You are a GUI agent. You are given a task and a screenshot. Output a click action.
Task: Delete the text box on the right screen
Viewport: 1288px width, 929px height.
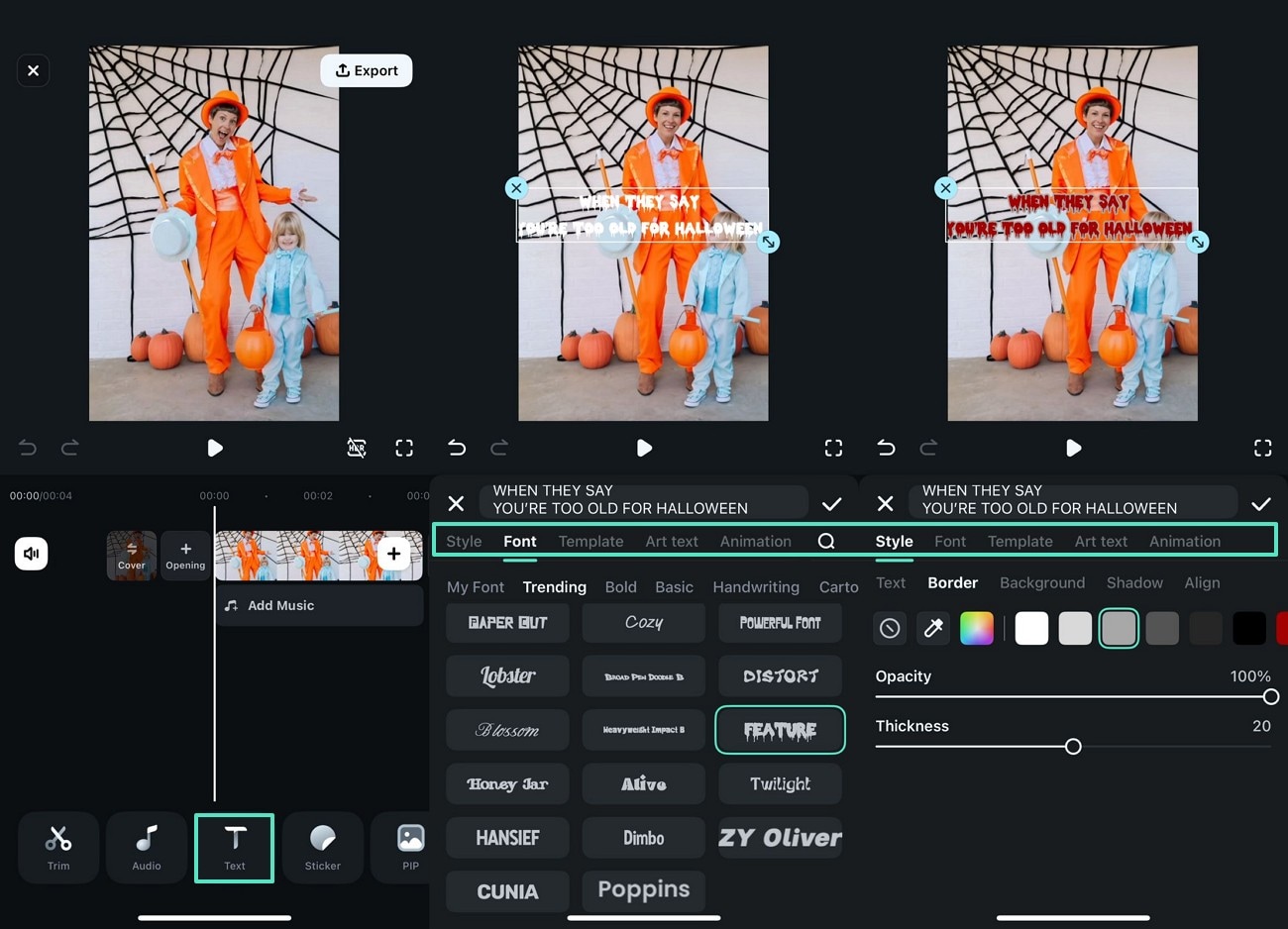945,187
